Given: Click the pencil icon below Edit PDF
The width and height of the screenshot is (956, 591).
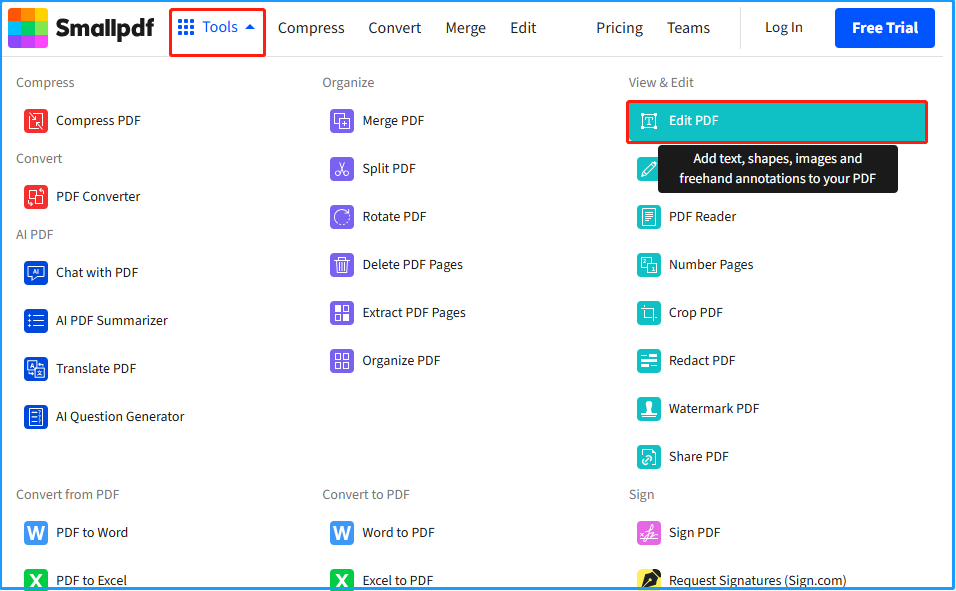Looking at the screenshot, I should 647,169.
